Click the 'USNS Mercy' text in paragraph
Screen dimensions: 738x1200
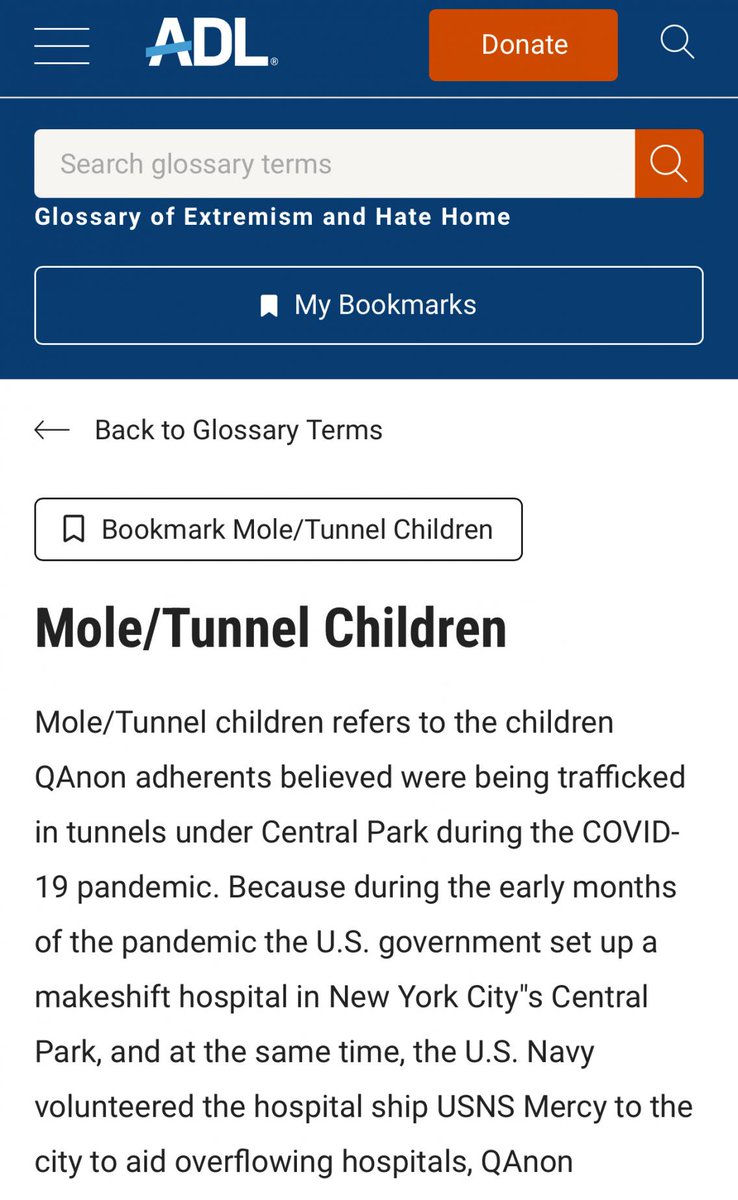point(555,1107)
